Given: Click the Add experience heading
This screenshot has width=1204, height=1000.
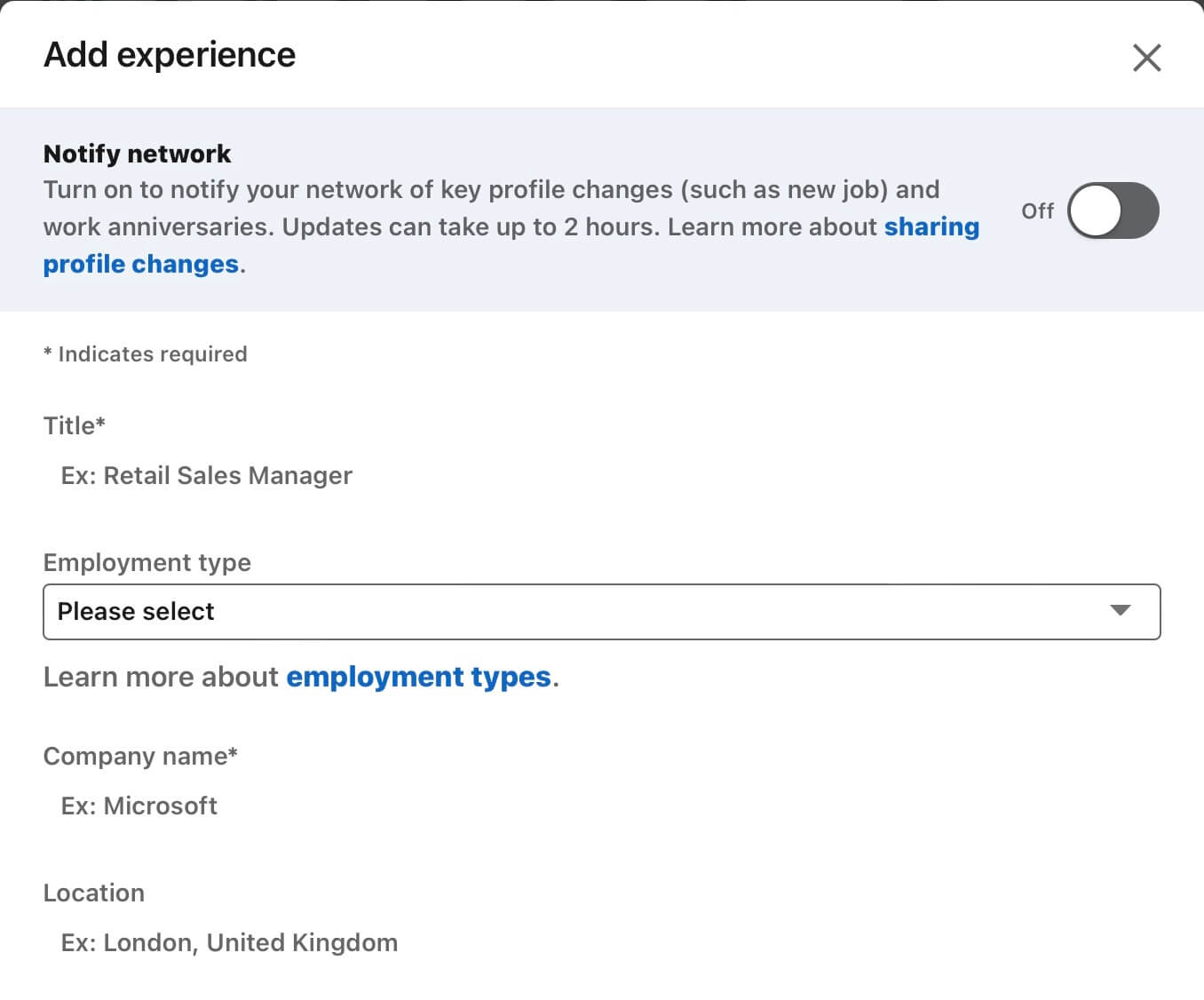Looking at the screenshot, I should click(170, 54).
